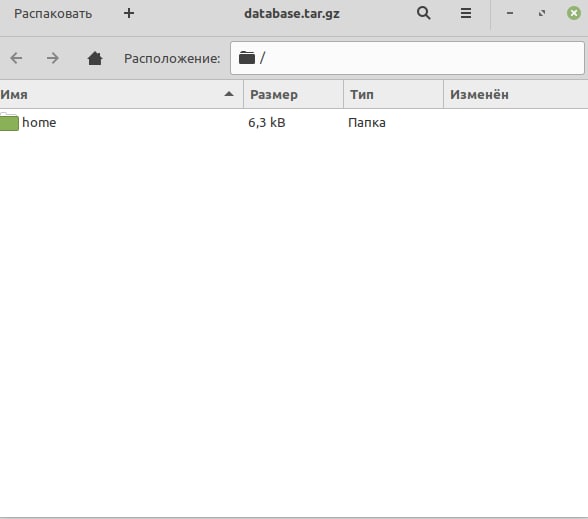Sort by the Тип column header
588x519 pixels.
(393, 94)
